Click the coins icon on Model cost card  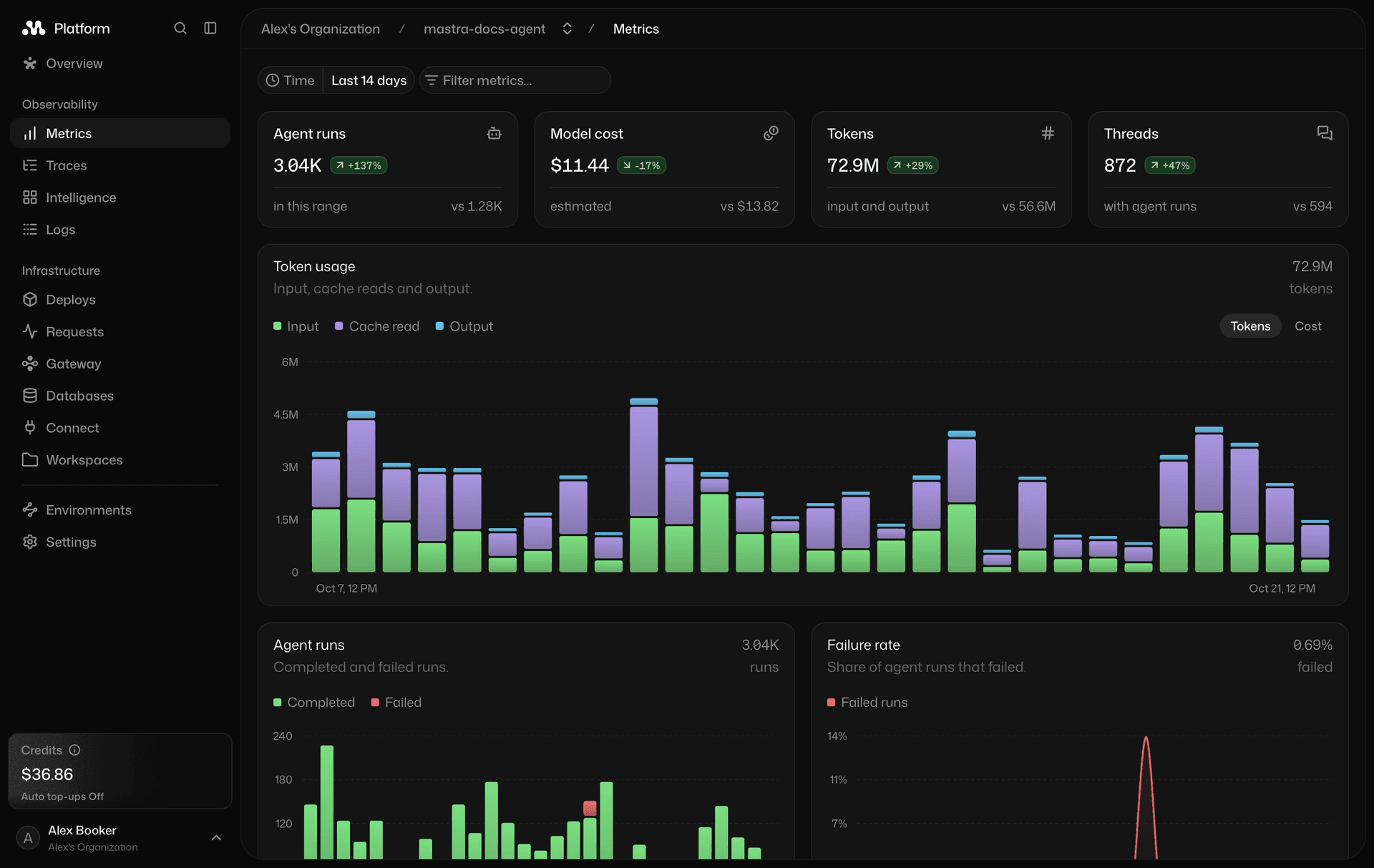coord(771,133)
